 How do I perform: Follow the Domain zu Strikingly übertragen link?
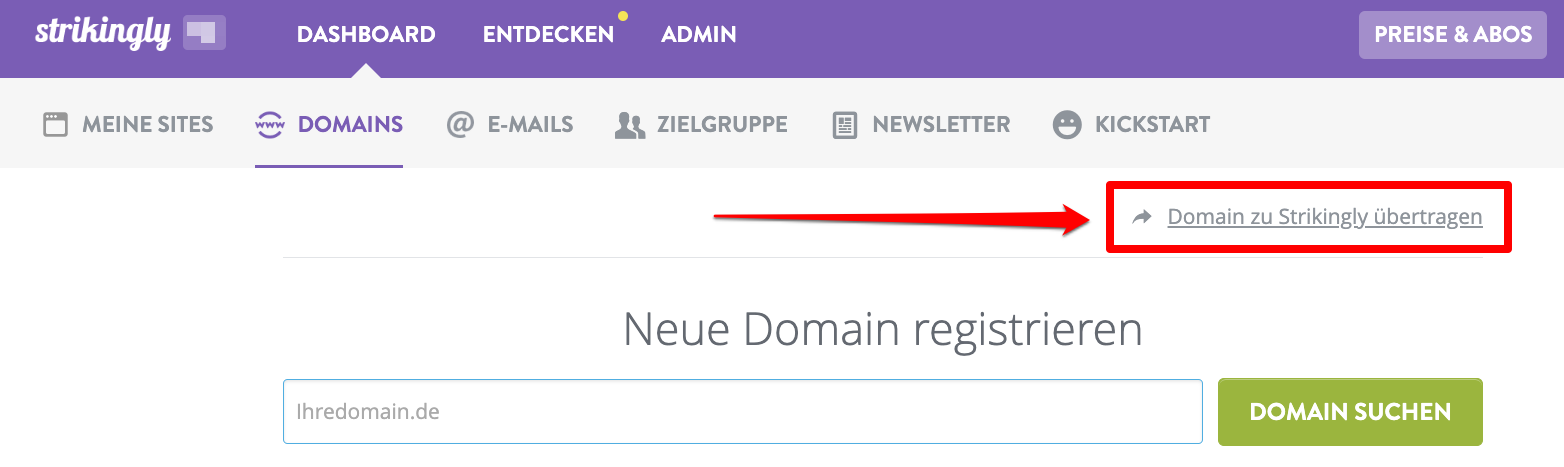tap(1325, 217)
